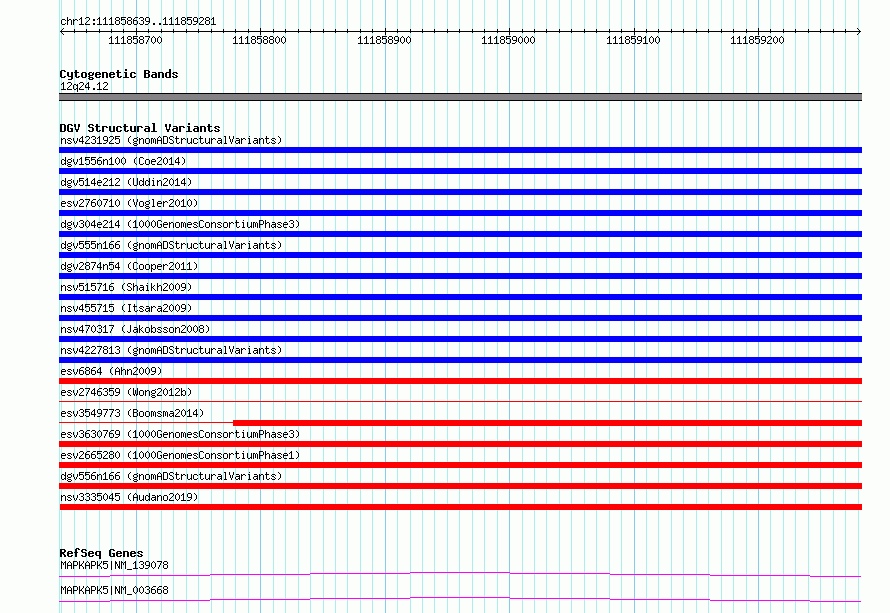Screen dimensions: 890x613
Task: Select dgv2874n54 (Cooper2011) label
Action: tap(129, 266)
